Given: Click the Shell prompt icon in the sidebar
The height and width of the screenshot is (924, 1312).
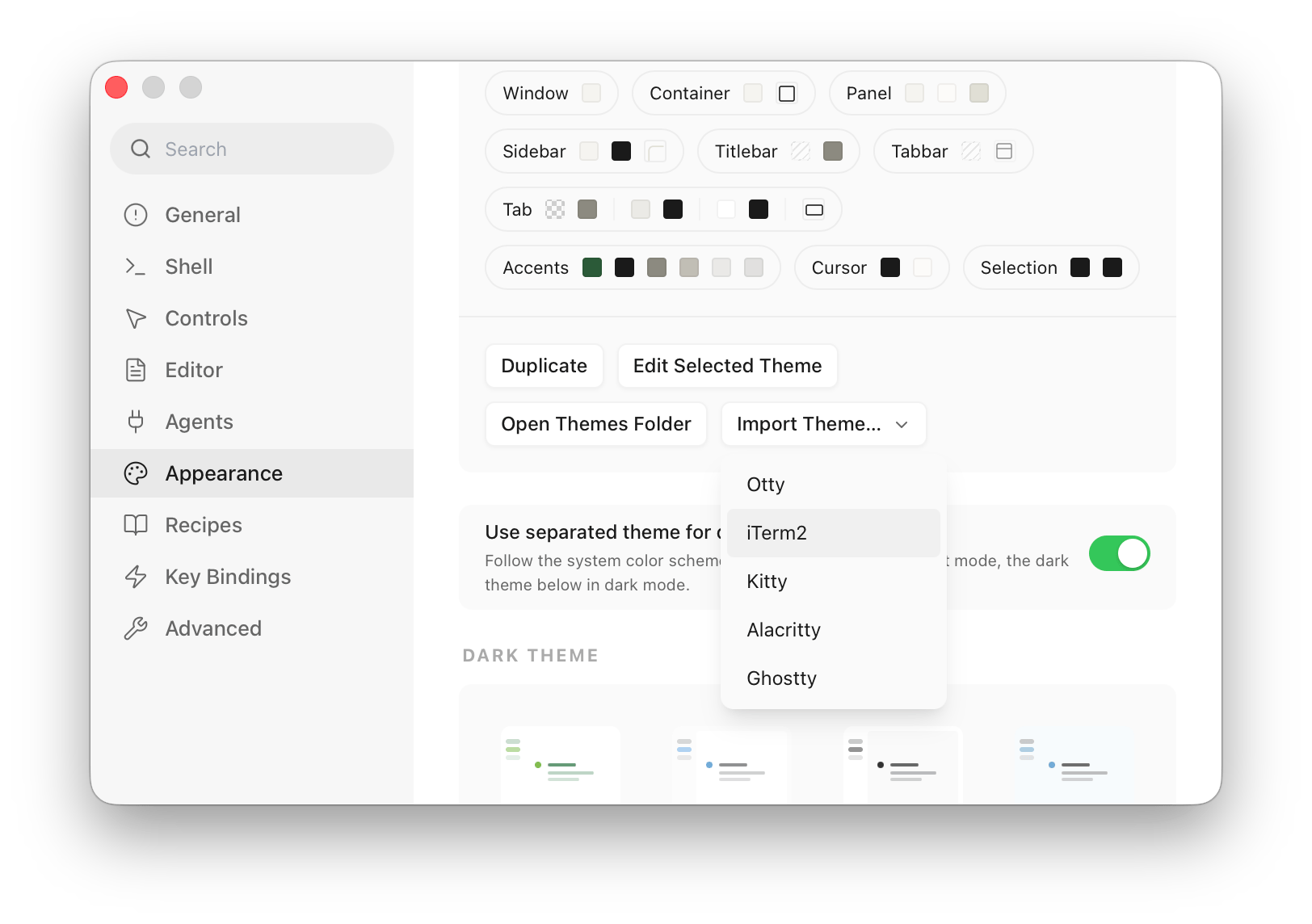Looking at the screenshot, I should [136, 267].
